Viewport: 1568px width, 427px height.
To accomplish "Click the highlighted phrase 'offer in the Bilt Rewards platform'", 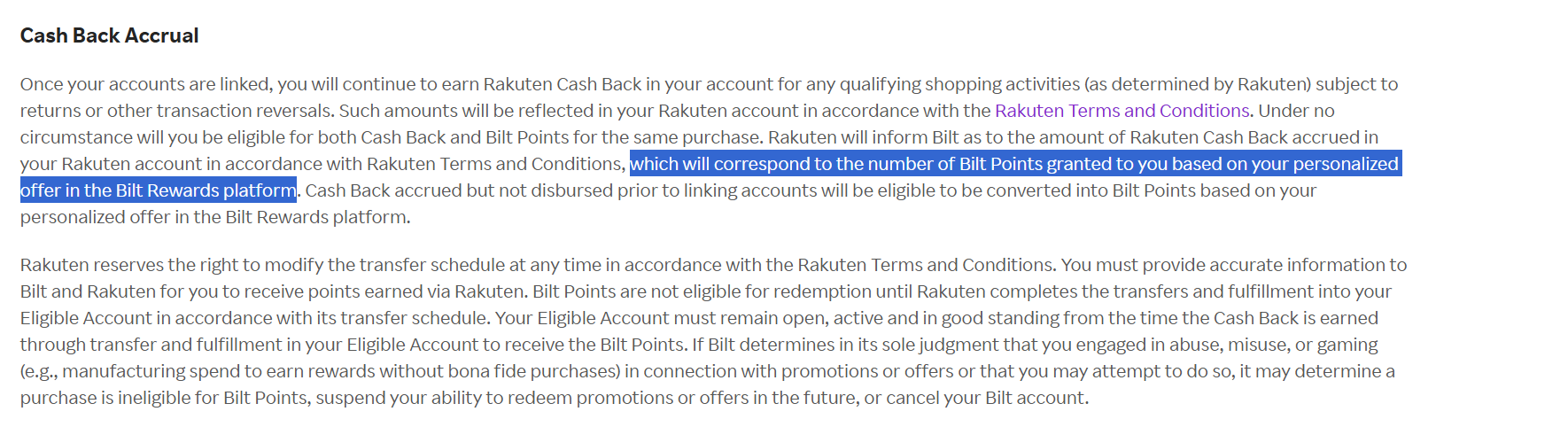I will coord(158,190).
